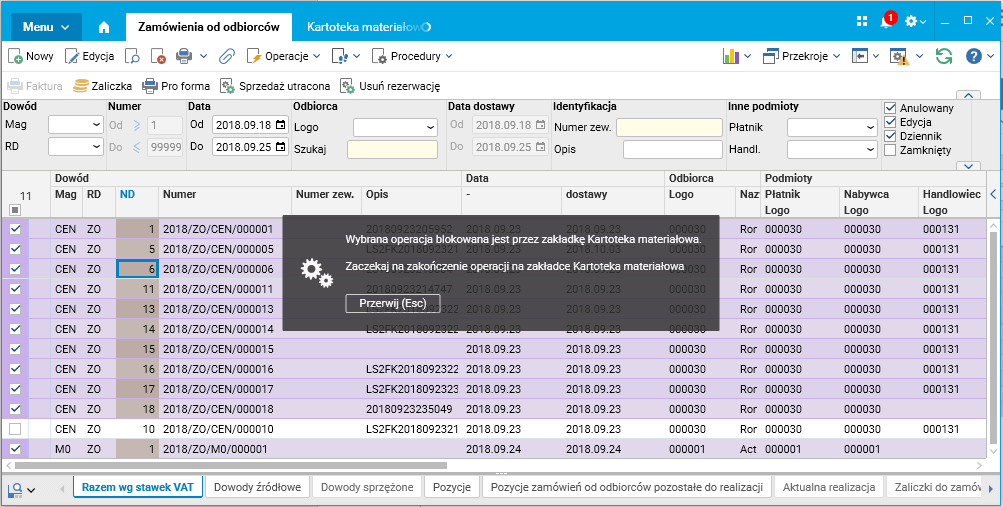Click the Zaliczka coins icon
Image resolution: width=1003 pixels, height=507 pixels.
[81, 86]
